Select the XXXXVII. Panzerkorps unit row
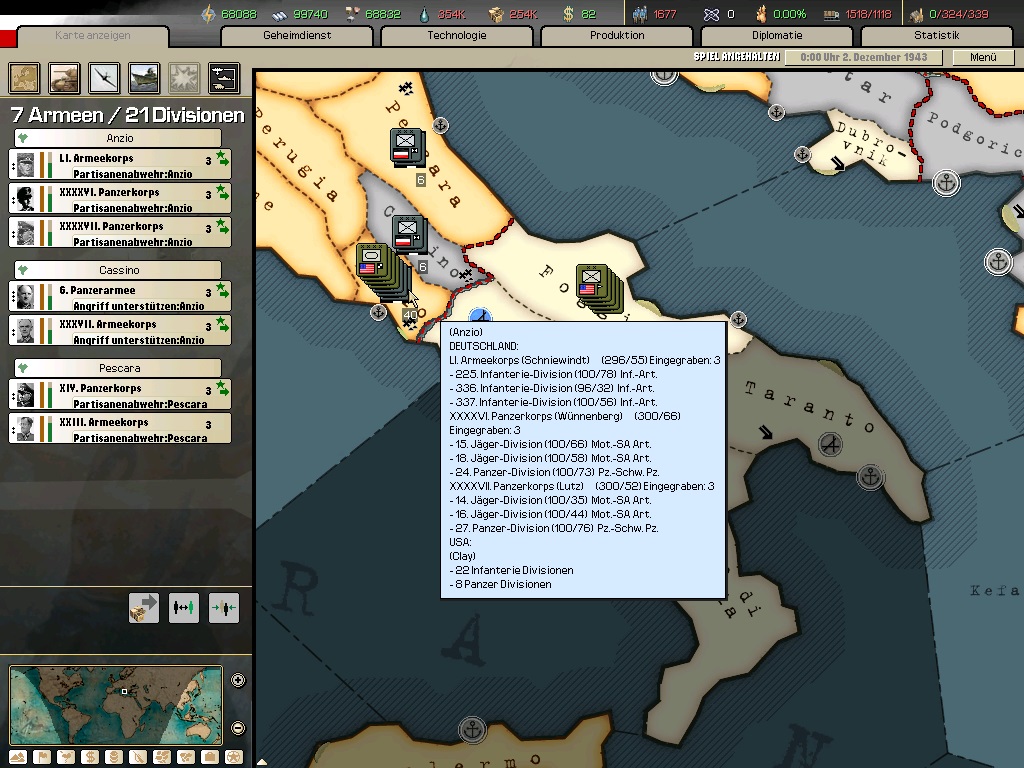This screenshot has width=1024, height=768. click(120, 232)
